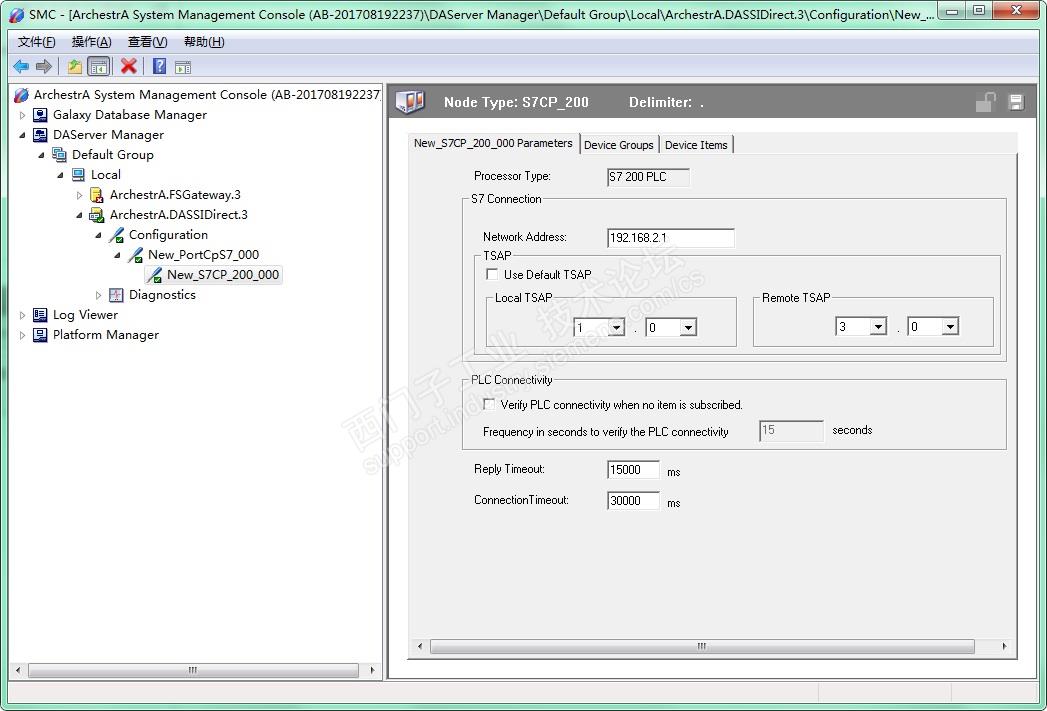
Task: Click the right arrow of parameters scrollbar
Action: 1004,646
